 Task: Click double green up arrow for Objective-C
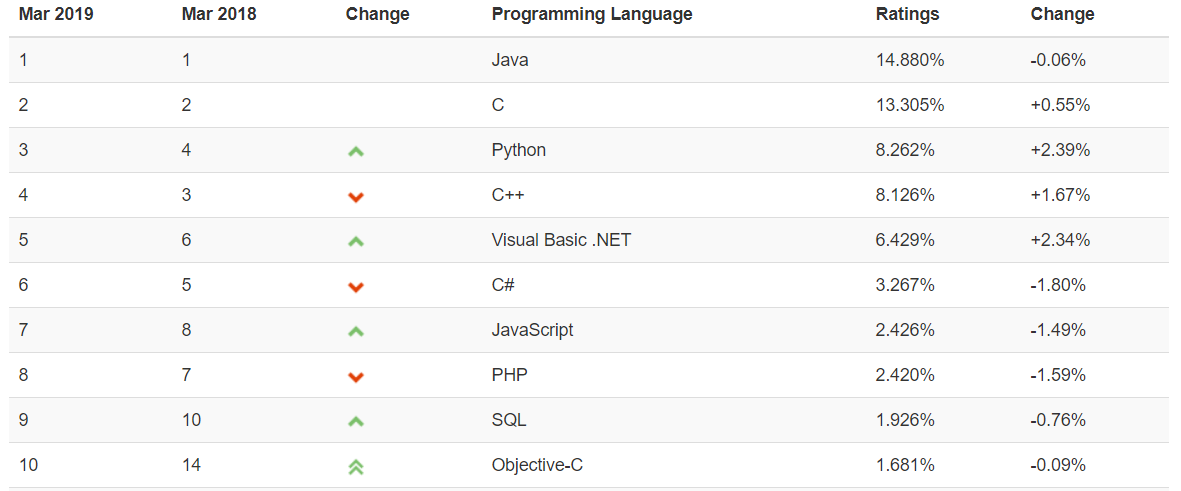tap(356, 466)
